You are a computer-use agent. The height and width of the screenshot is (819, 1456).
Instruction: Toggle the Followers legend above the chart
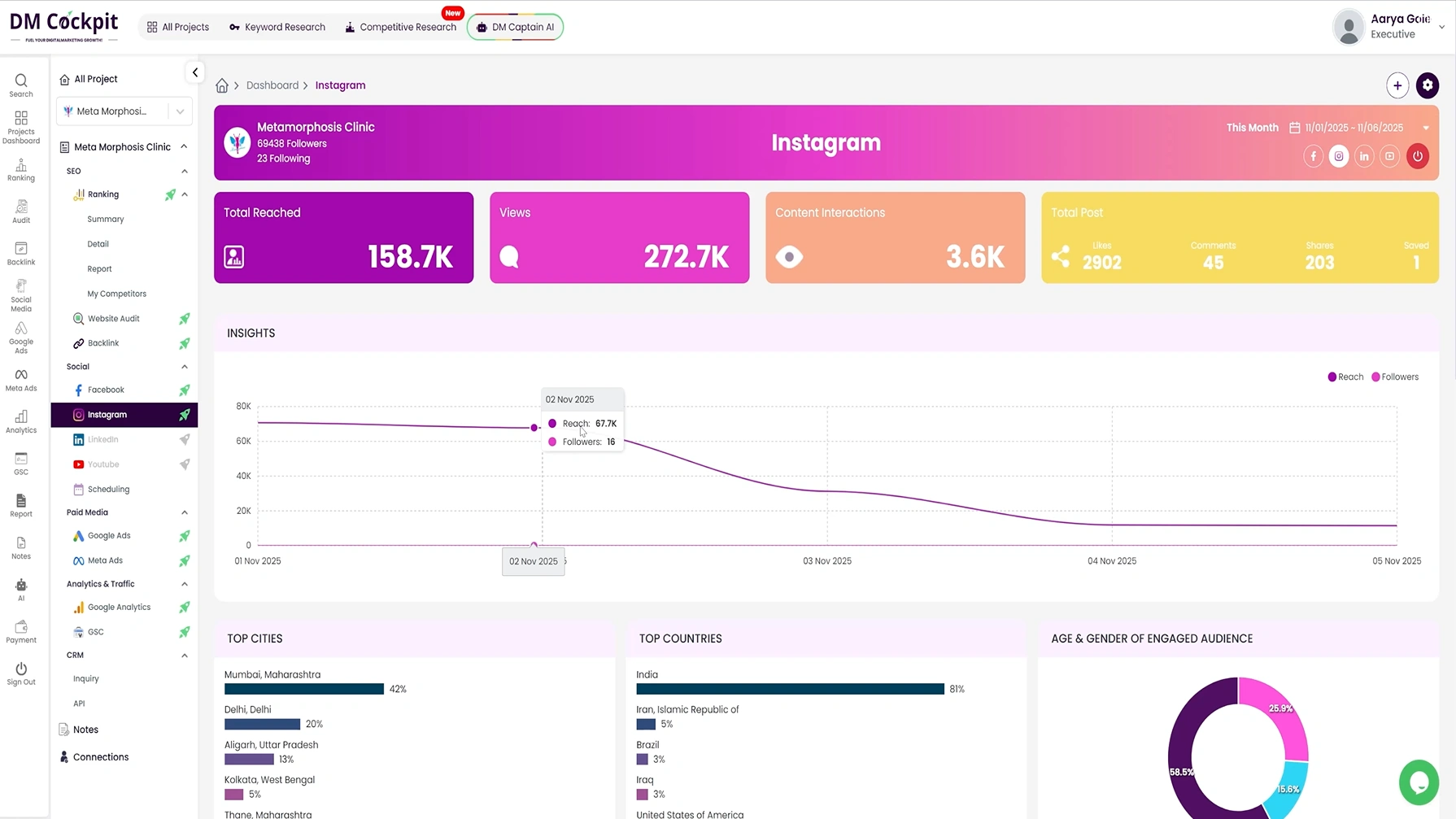coord(1396,377)
